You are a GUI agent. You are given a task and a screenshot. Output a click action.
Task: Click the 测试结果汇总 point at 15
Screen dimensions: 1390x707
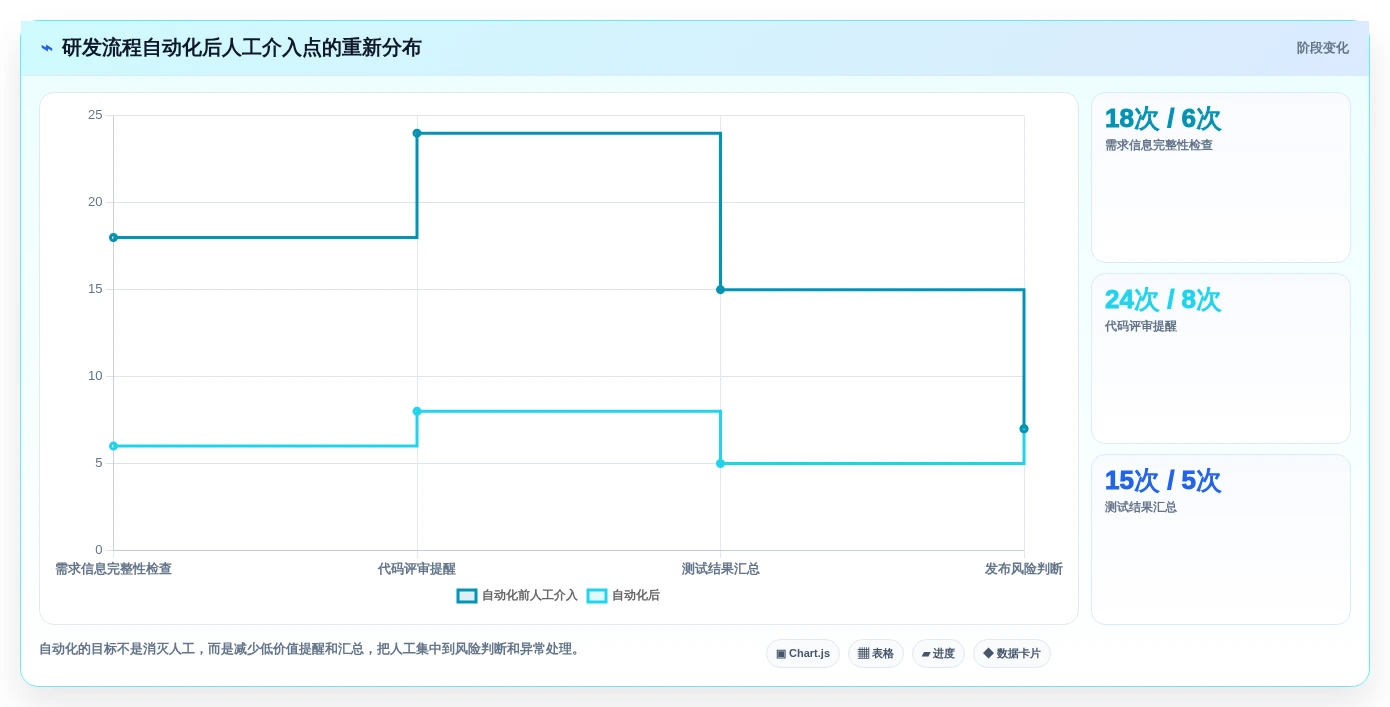click(720, 290)
